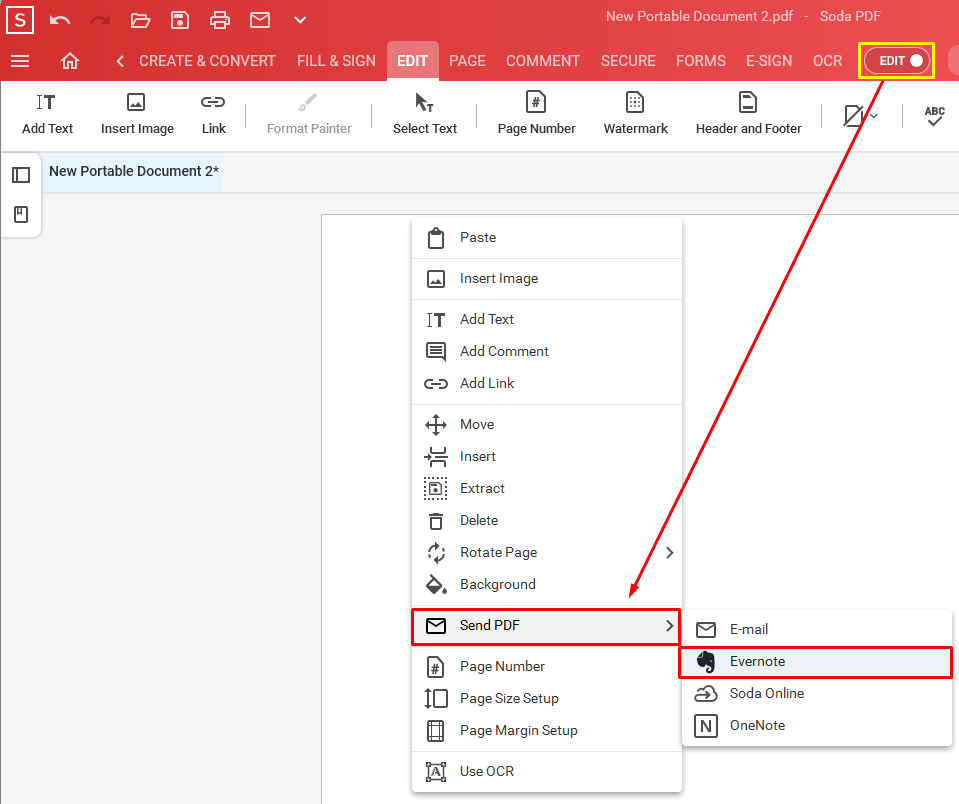Toggle the EDIT mode switch

897,61
